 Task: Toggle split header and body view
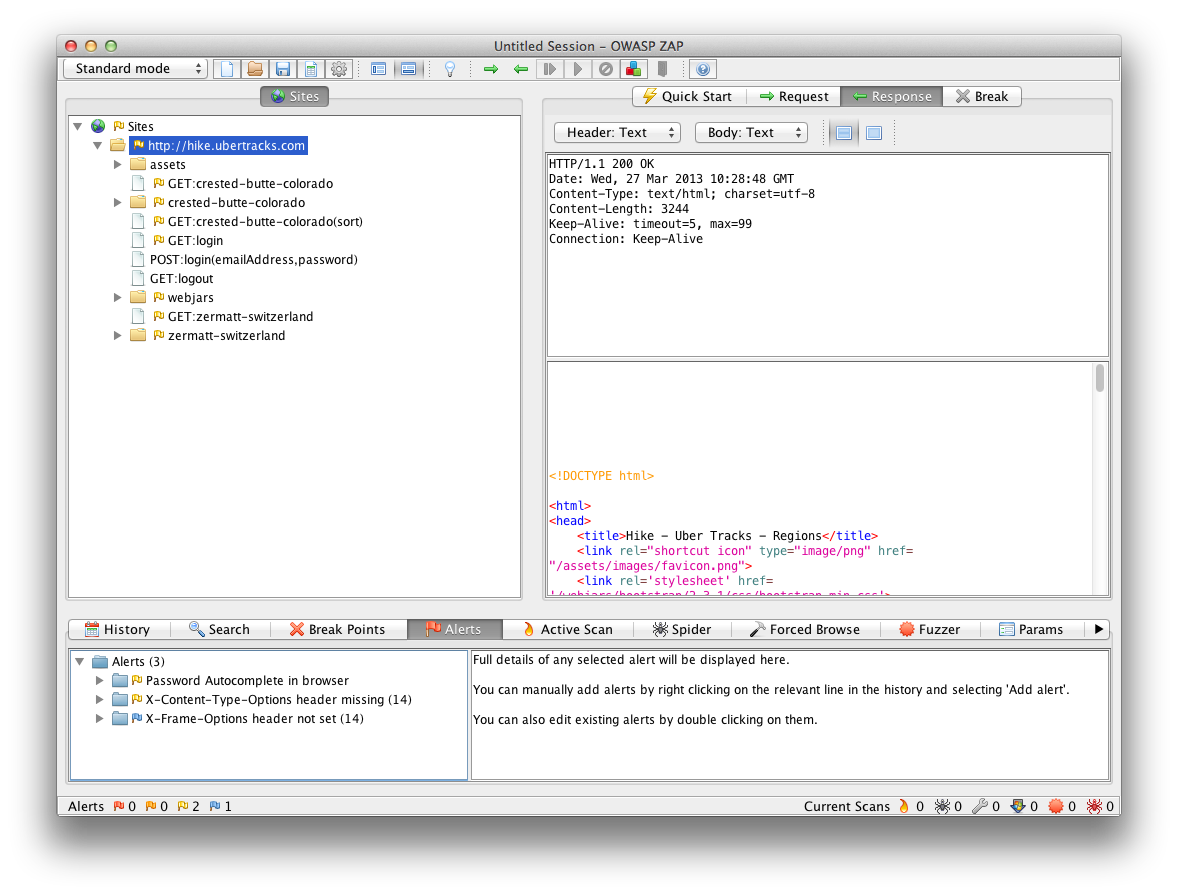click(843, 133)
